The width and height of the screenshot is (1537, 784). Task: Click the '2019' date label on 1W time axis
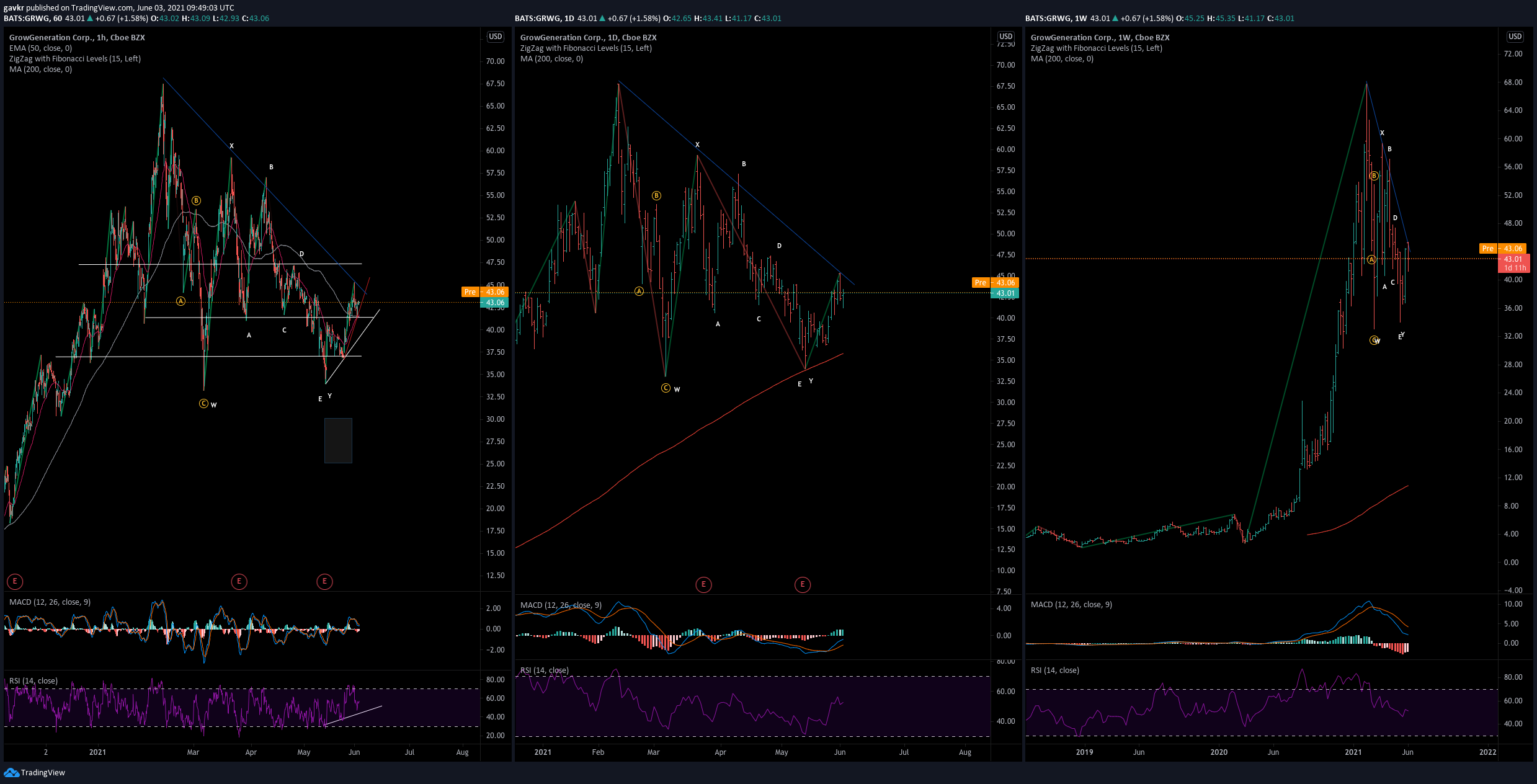[x=1084, y=752]
